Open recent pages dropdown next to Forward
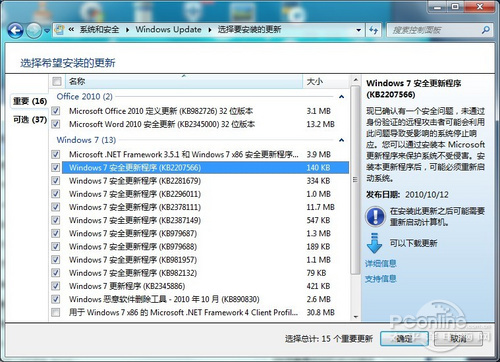This screenshot has height=362, width=500. [x=47, y=31]
